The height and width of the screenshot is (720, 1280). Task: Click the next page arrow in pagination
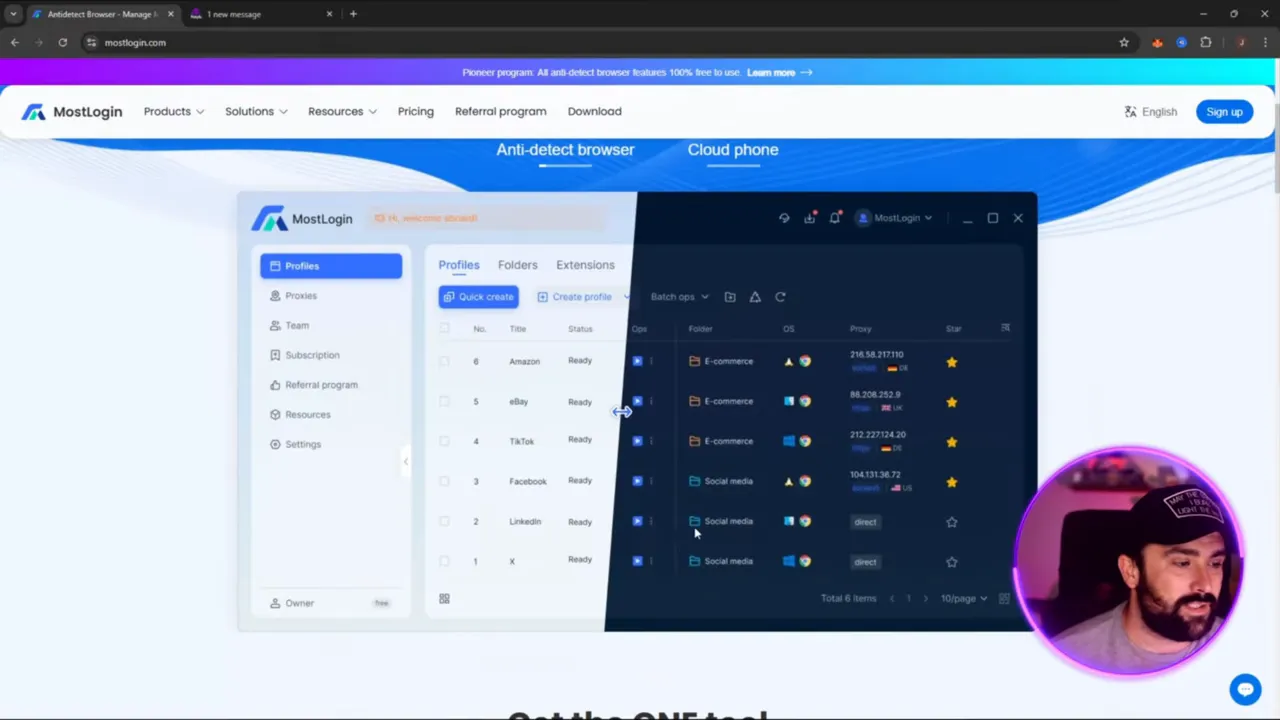coord(924,598)
